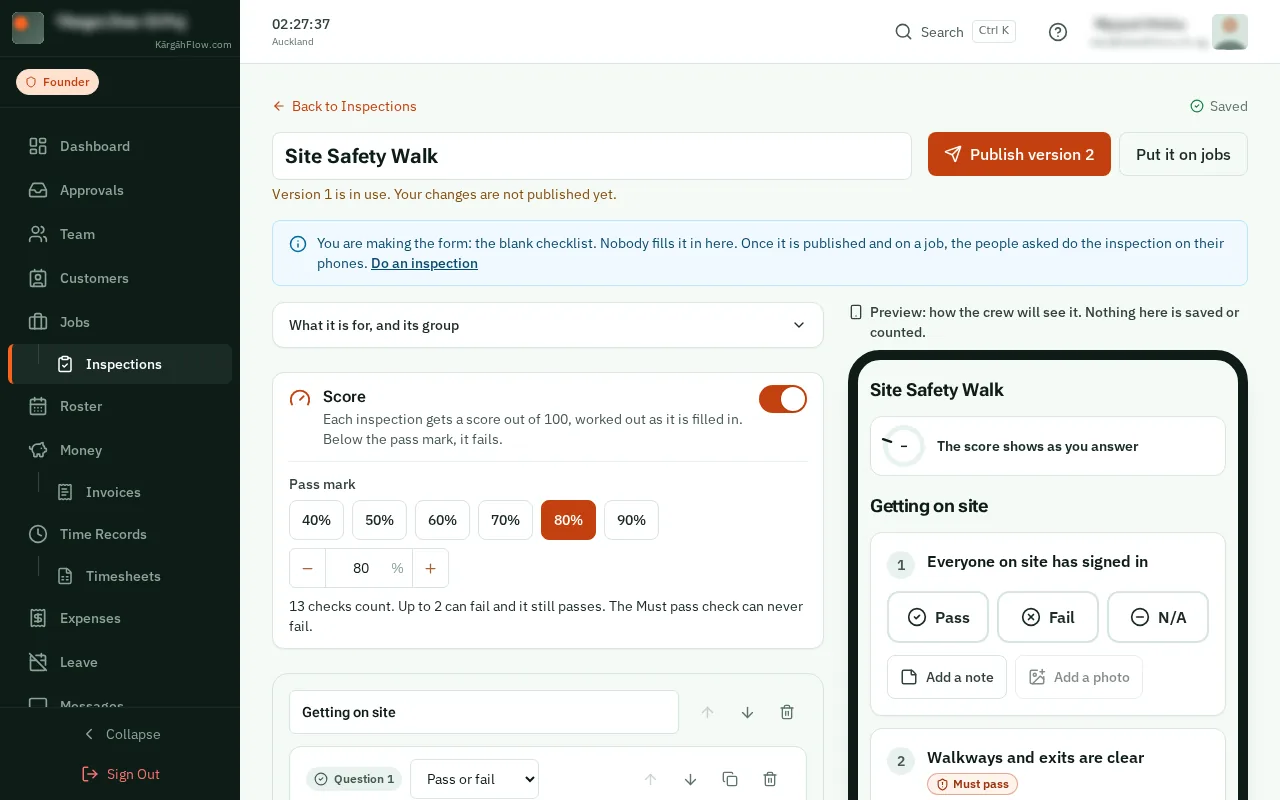
Task: Click the Search Ctrl K shortcut badge
Action: 994,31
